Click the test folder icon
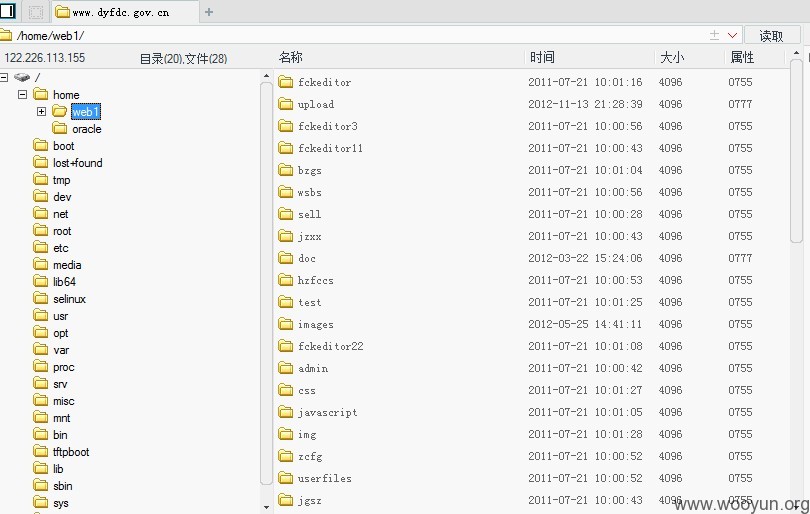The image size is (810, 514). (286, 302)
